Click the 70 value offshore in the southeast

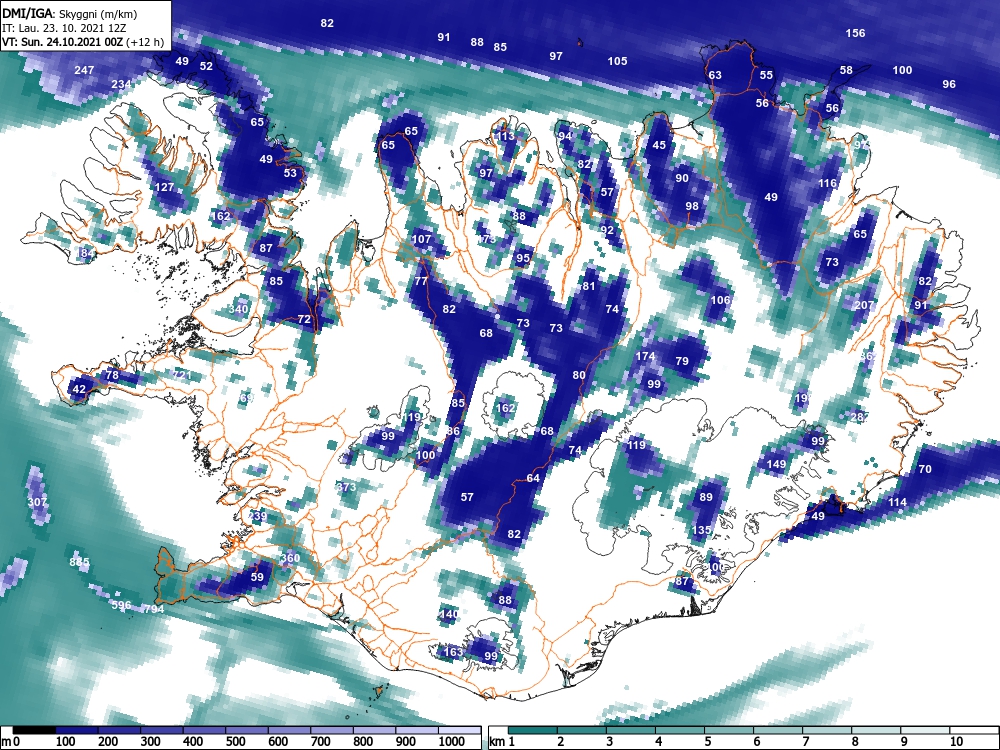925,469
